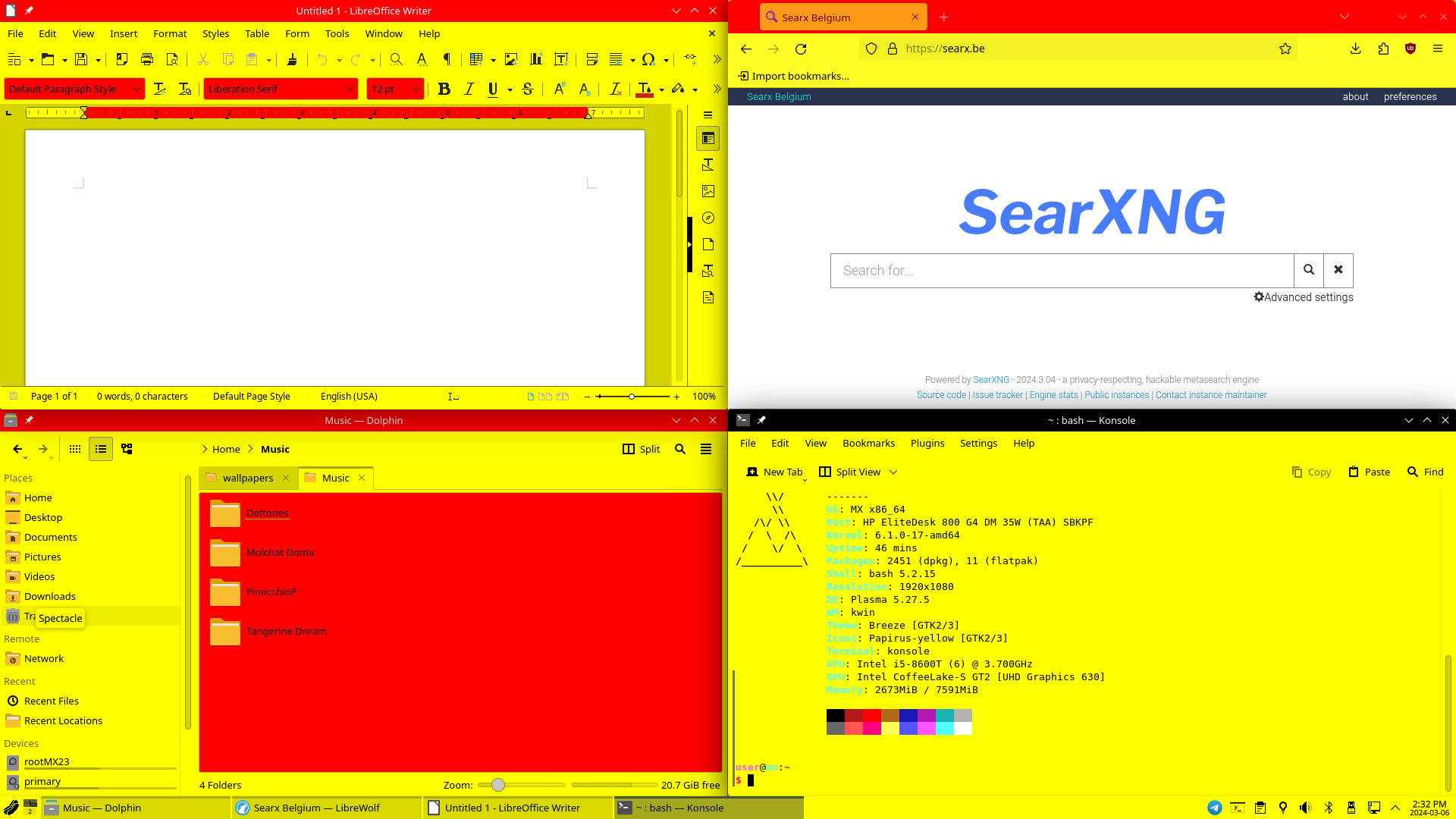Expand insert table dropdown arrow

pos(493,60)
